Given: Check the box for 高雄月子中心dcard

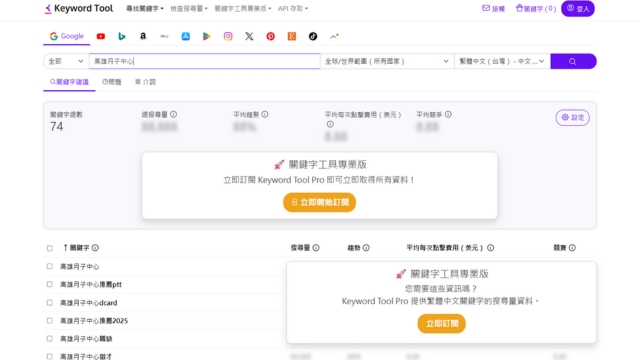Looking at the screenshot, I should tap(50, 303).
